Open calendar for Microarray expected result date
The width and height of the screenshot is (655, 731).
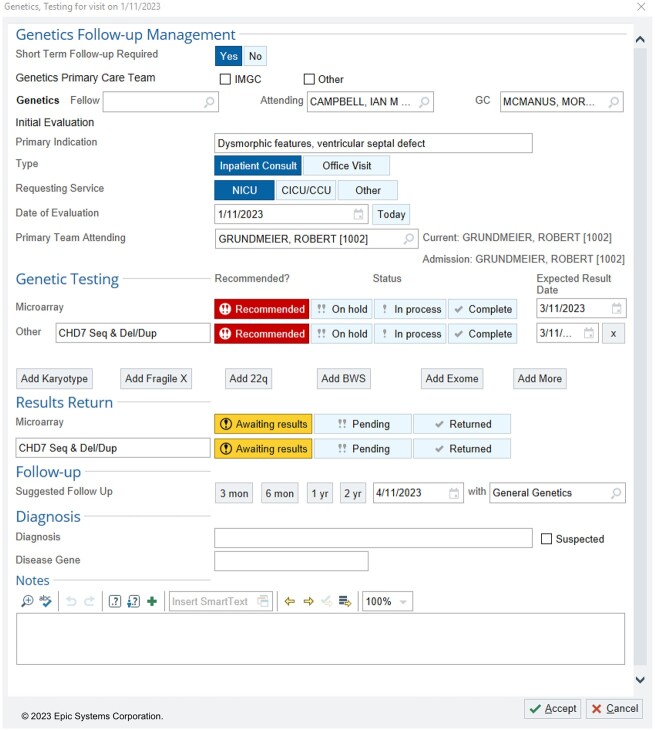pyautogui.click(x=617, y=309)
